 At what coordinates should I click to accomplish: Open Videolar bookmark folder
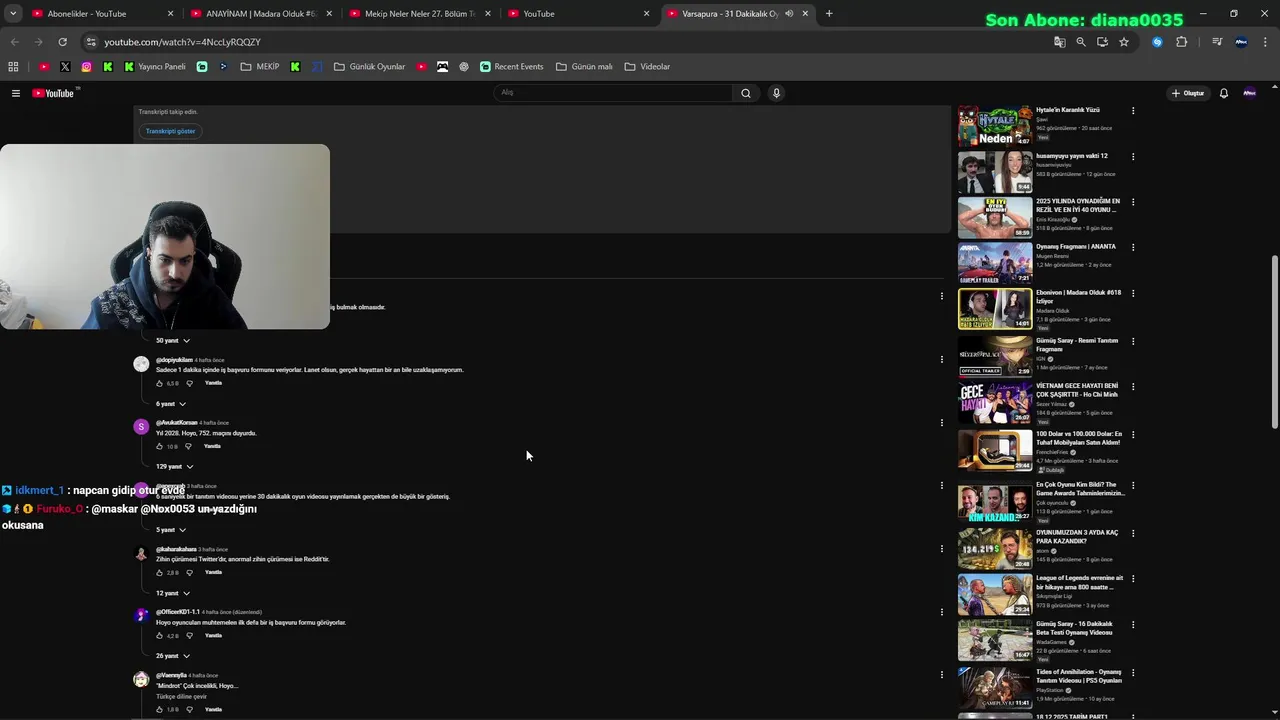[x=647, y=67]
